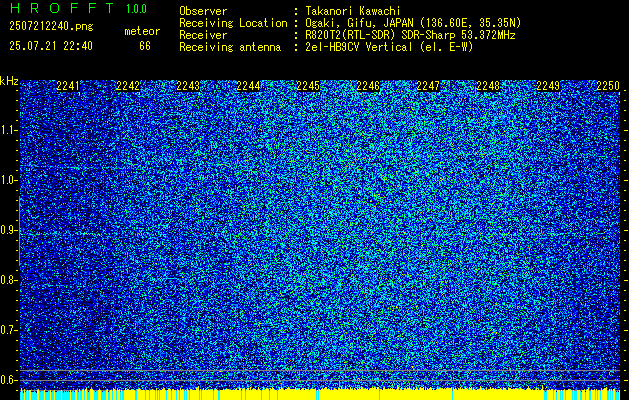This screenshot has width=629, height=400.
Task: Click the date stamp 25.07.21 22:40
Action: tap(51, 46)
